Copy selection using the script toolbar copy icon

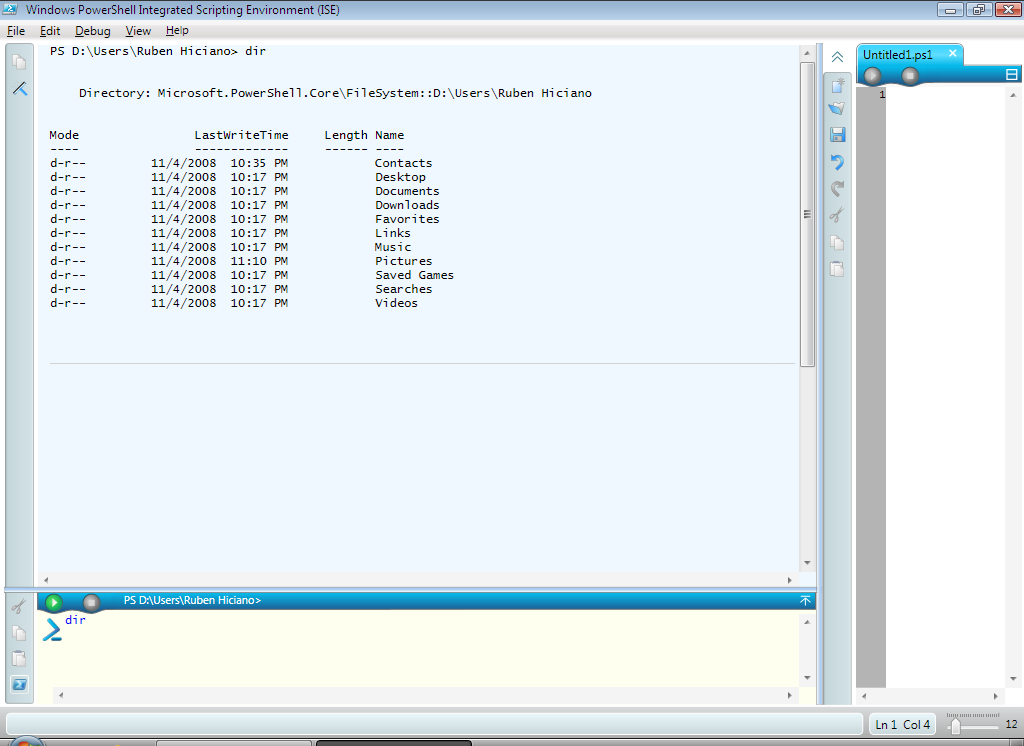(x=837, y=242)
